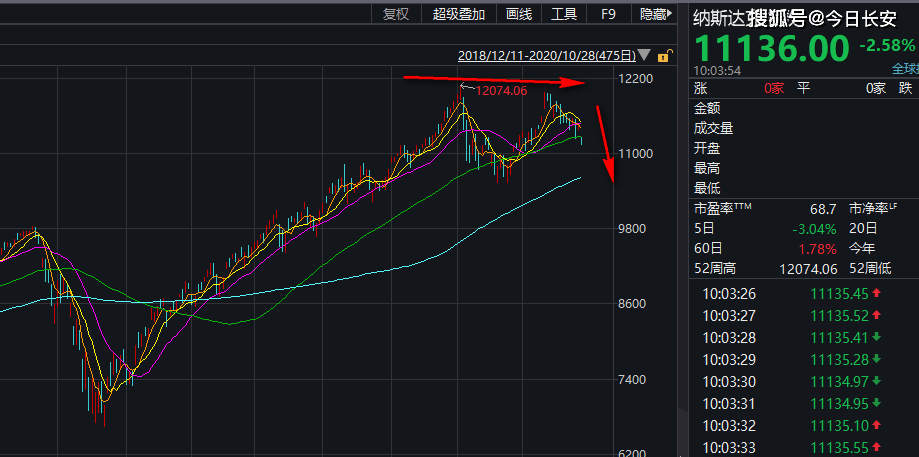
Task: Select the 开盘 row label
Action: 707,148
